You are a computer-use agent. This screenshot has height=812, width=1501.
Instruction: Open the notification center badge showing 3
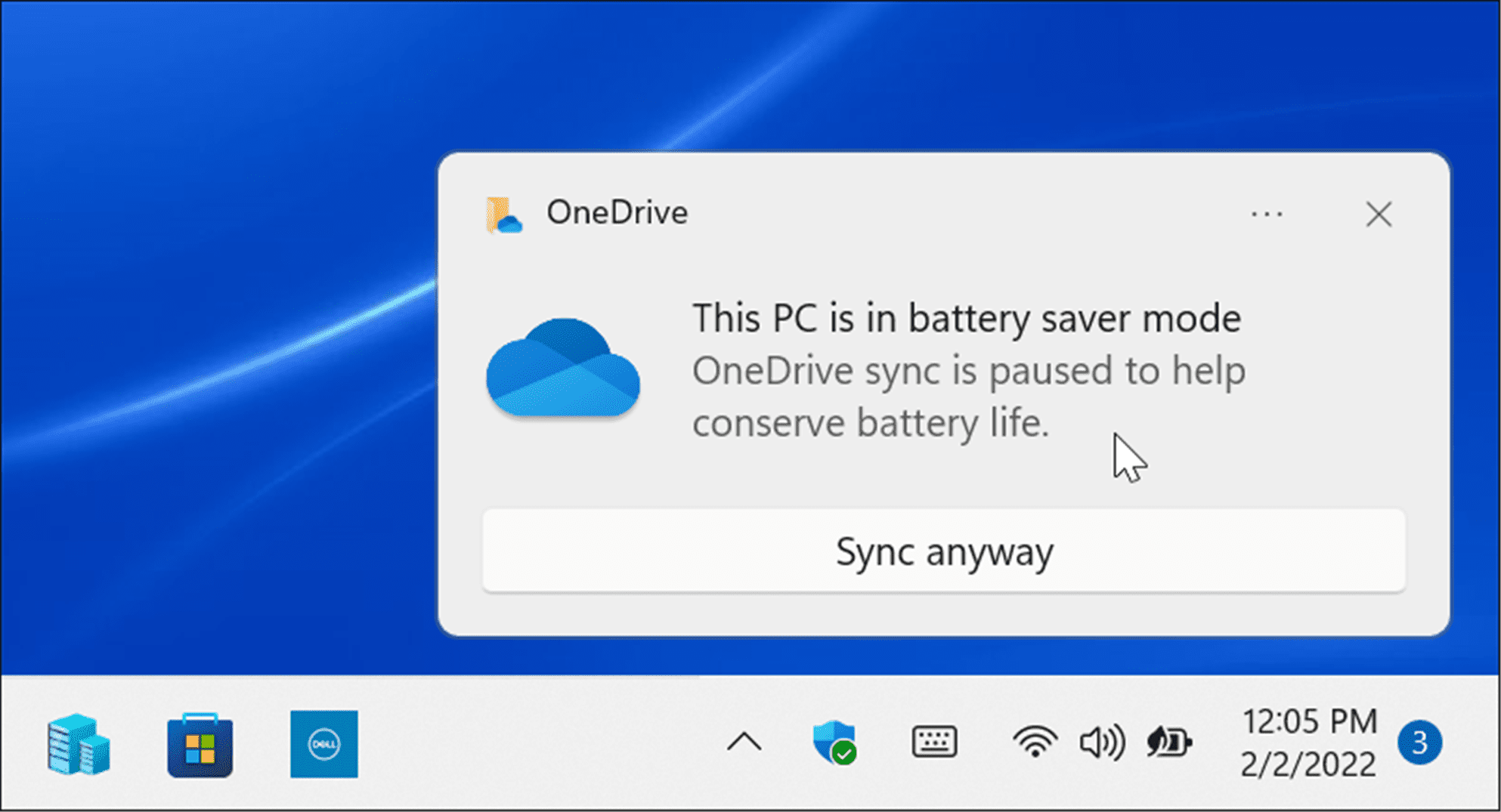pyautogui.click(x=1421, y=743)
